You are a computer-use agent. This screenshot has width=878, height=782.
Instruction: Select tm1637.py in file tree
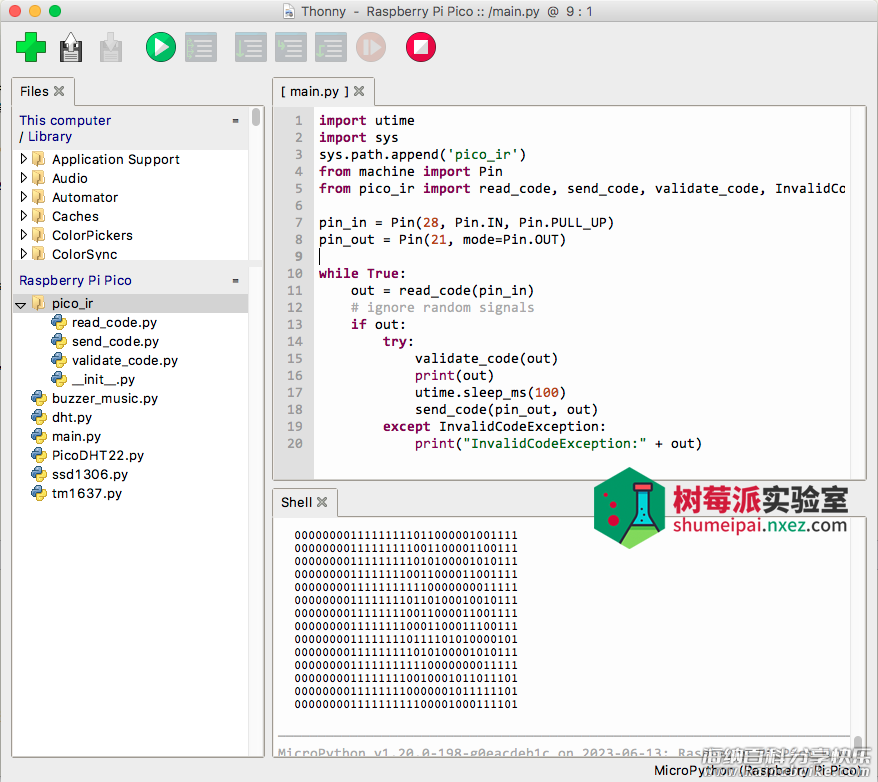(87, 494)
